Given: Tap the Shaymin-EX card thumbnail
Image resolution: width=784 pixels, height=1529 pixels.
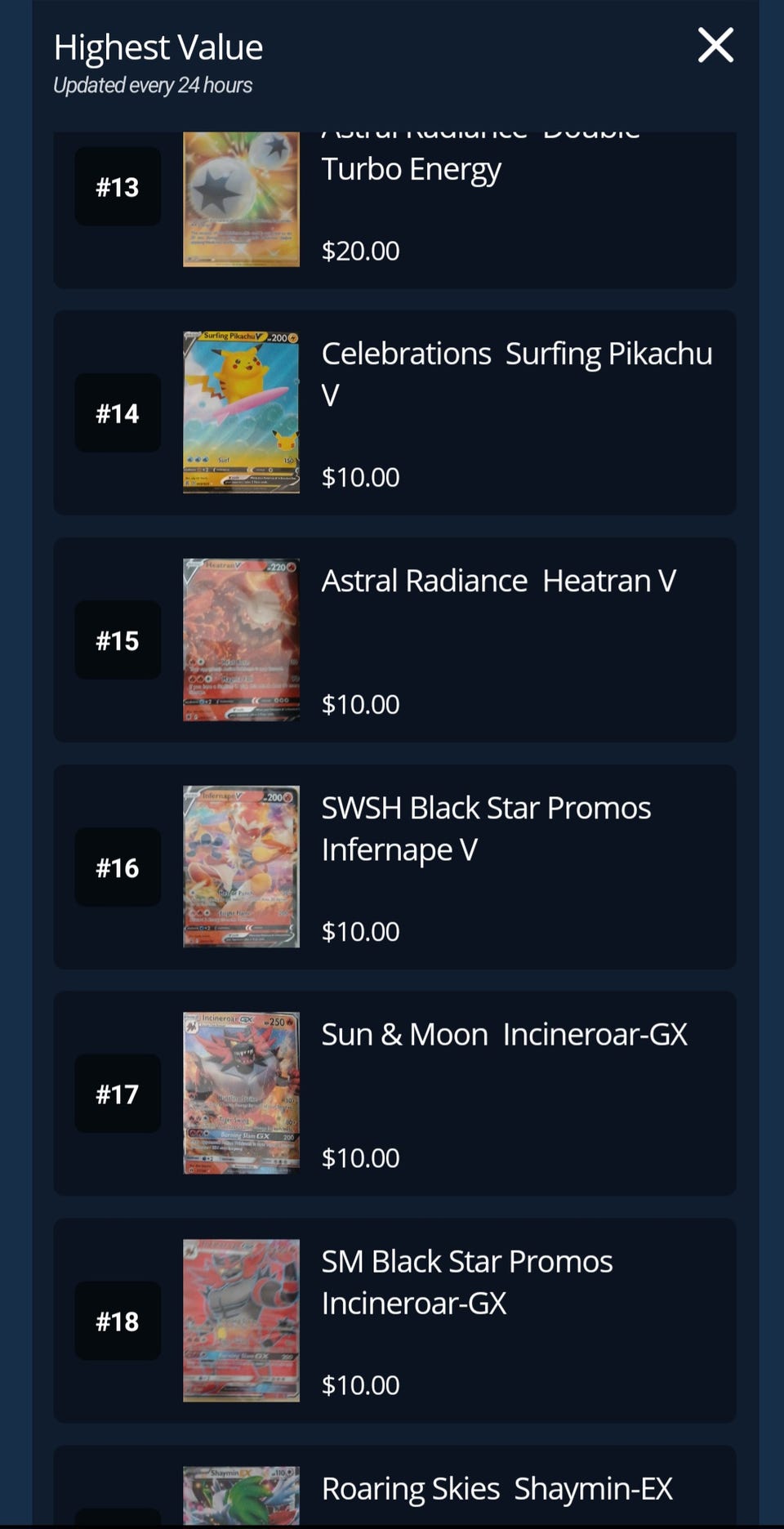Looking at the screenshot, I should pos(241,1496).
